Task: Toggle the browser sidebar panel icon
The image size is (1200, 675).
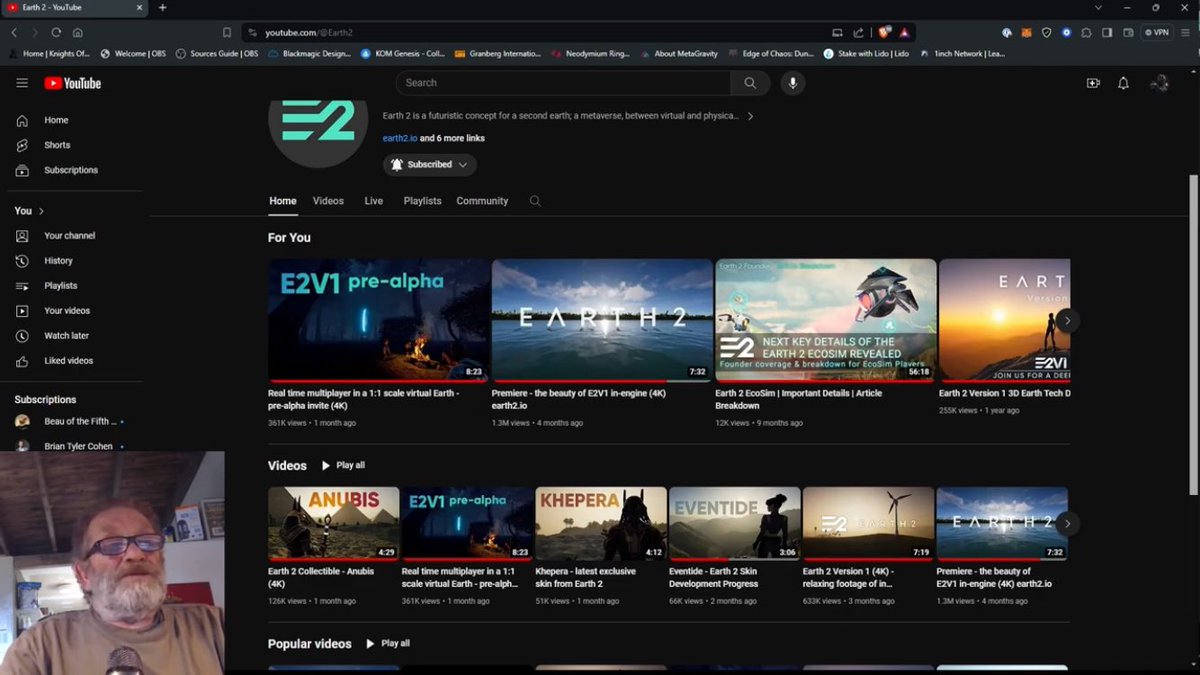Action: pyautogui.click(x=1107, y=32)
